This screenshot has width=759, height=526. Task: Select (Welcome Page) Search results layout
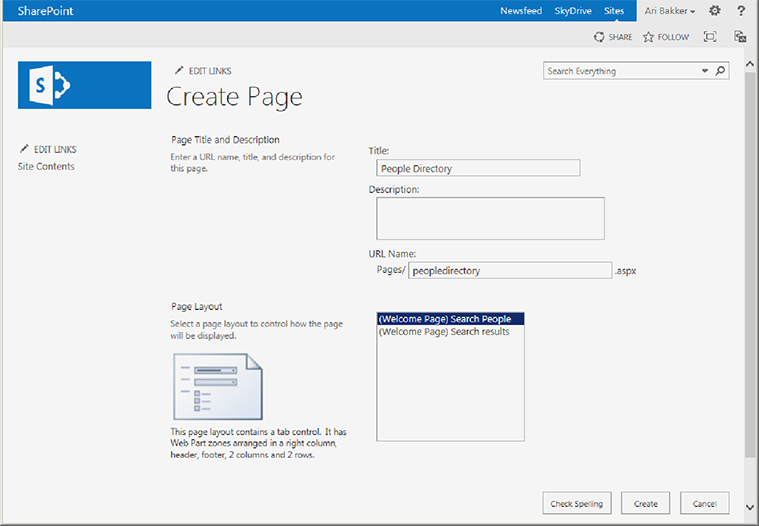(x=450, y=331)
